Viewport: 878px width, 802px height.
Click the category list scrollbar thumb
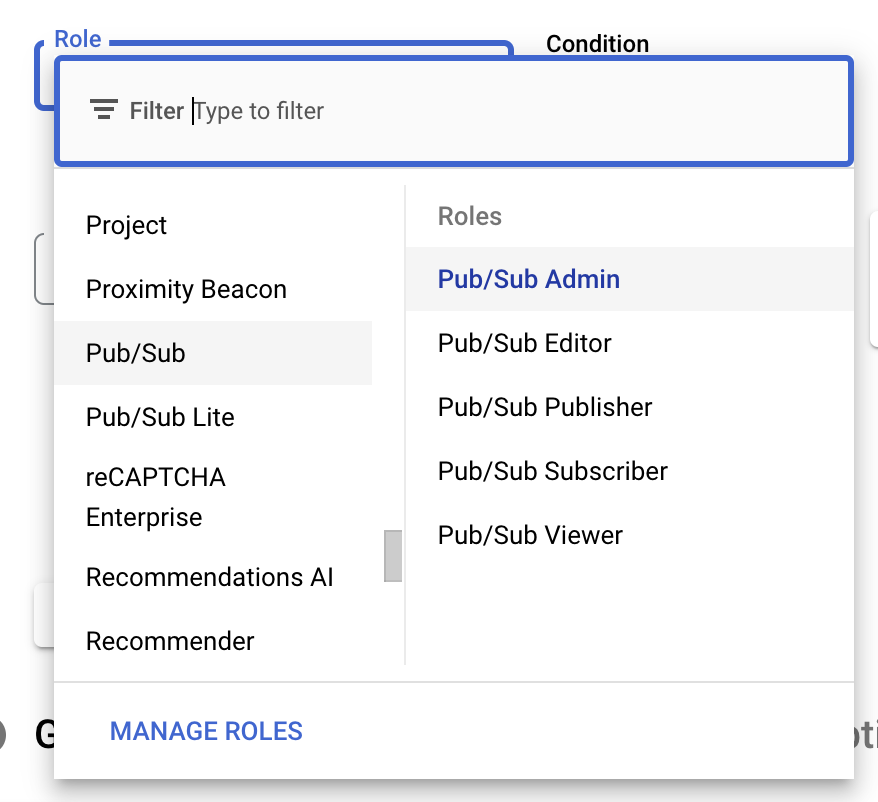[x=393, y=556]
